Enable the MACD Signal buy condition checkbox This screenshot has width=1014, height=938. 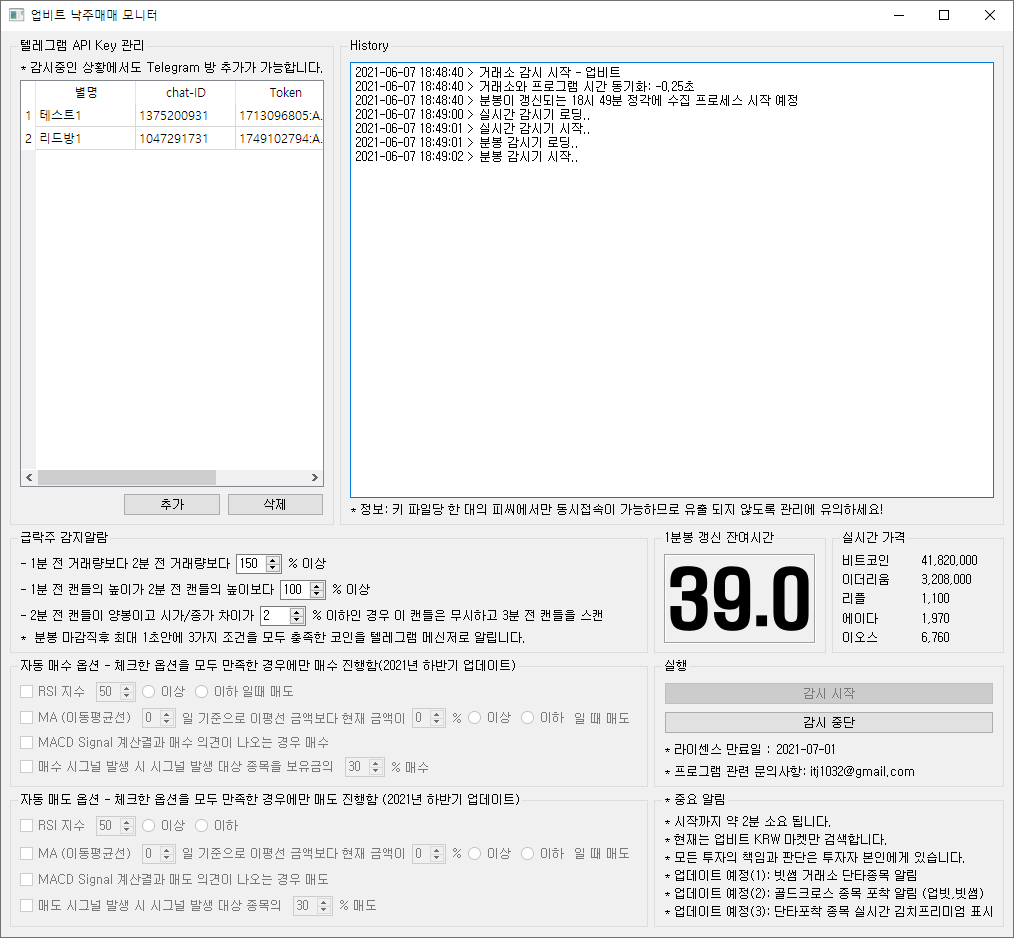pyautogui.click(x=26, y=741)
